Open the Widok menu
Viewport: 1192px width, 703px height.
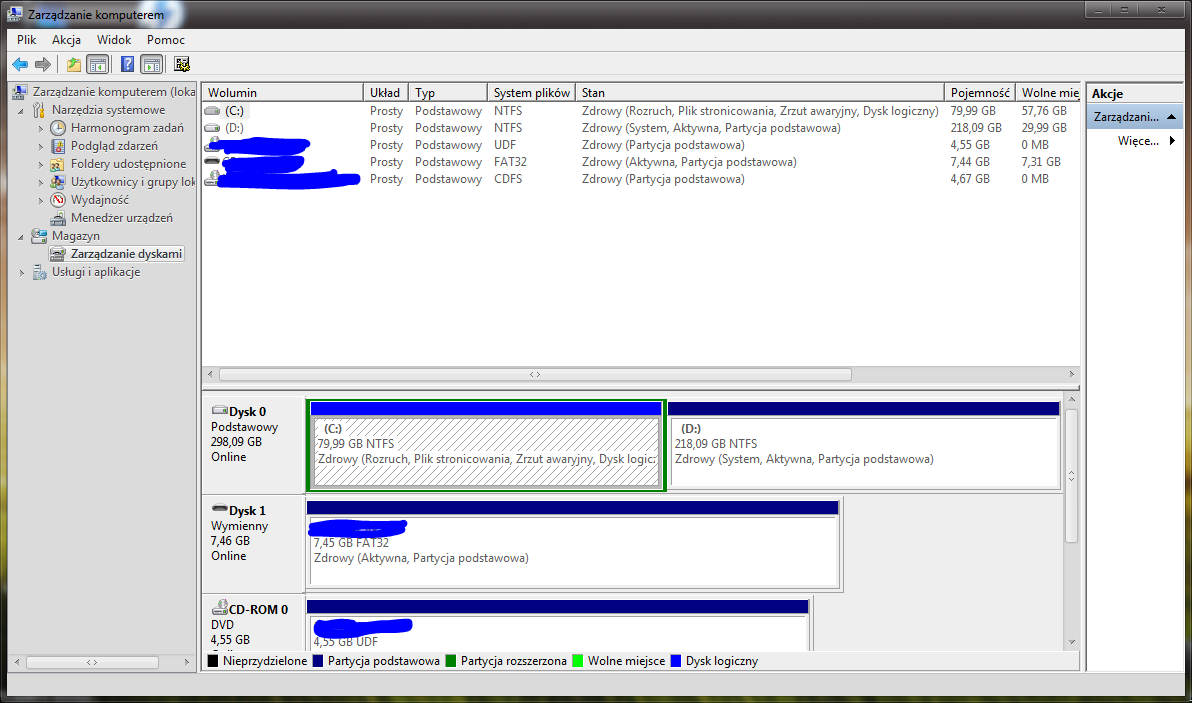(114, 40)
